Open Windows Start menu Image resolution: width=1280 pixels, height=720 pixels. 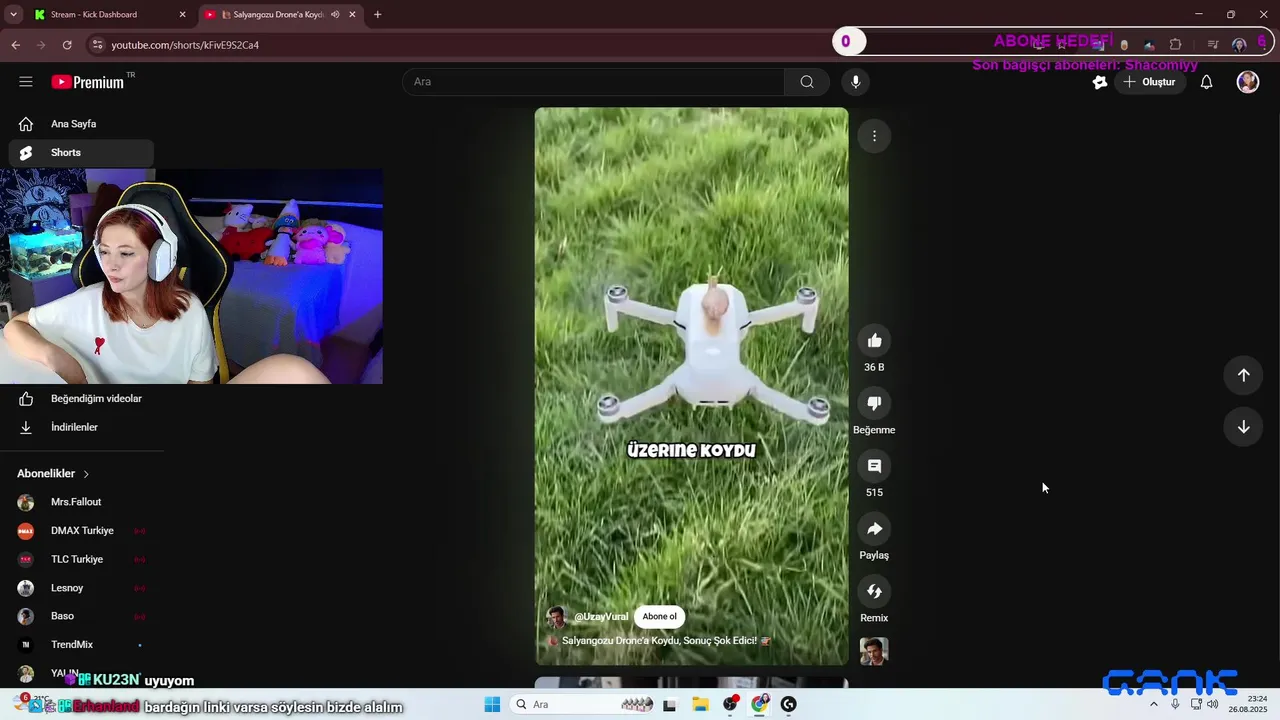[492, 705]
